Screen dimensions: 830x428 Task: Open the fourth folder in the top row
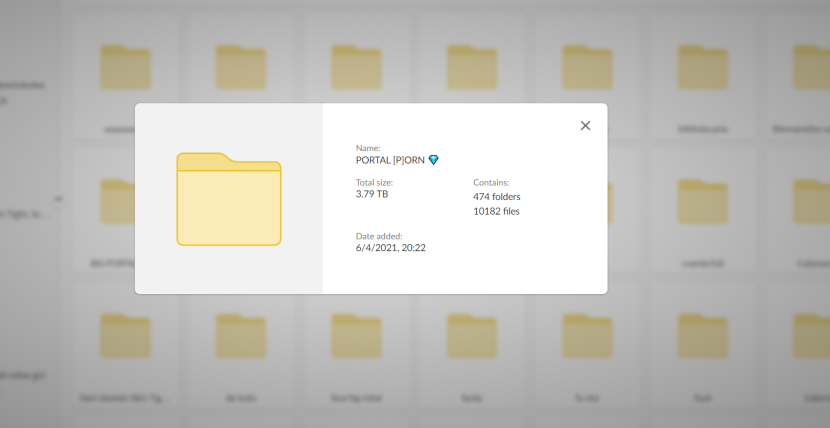coord(472,67)
